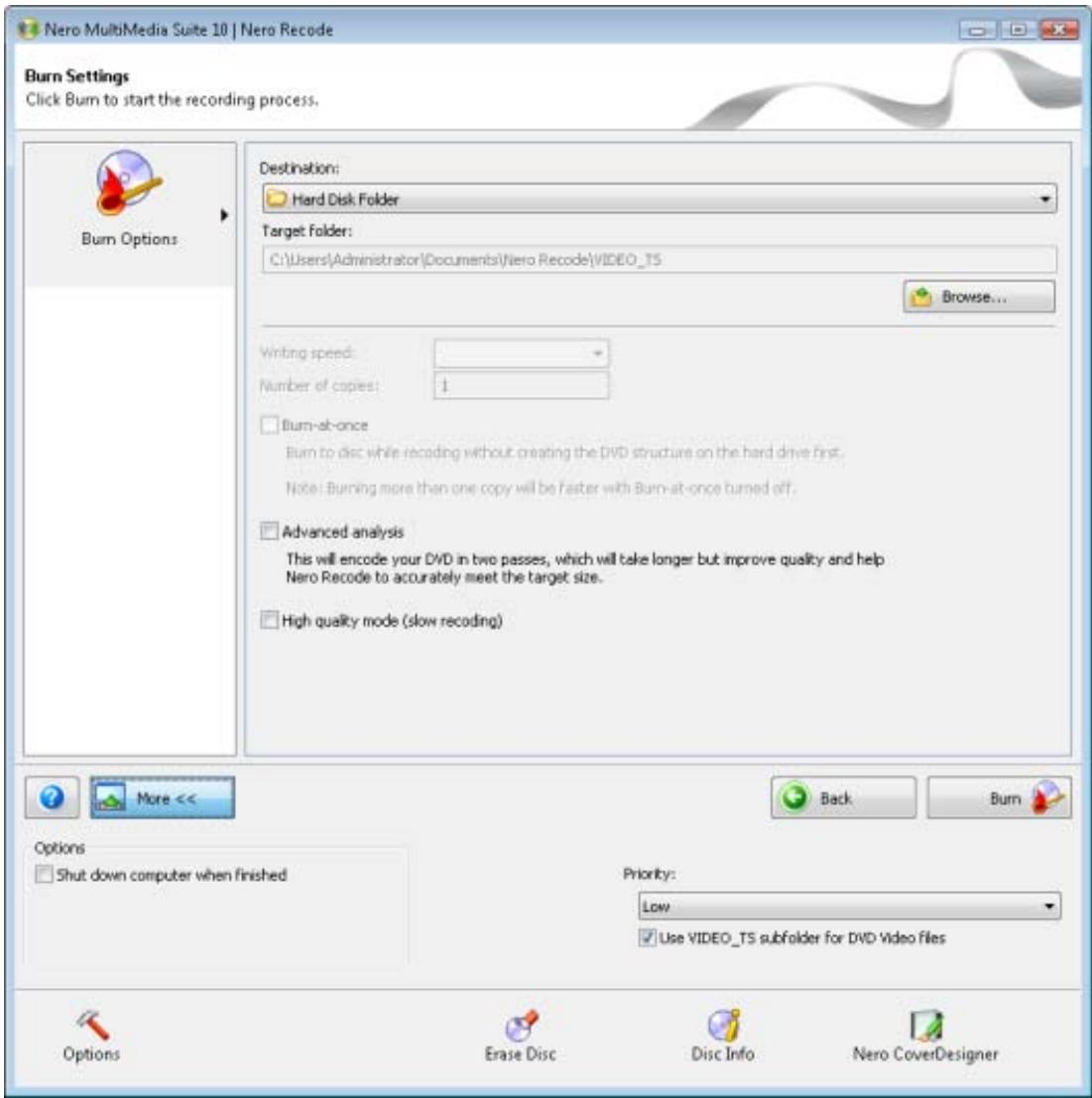The height and width of the screenshot is (1098, 1092).
Task: Collapse extra options with More <<
Action: [163, 797]
